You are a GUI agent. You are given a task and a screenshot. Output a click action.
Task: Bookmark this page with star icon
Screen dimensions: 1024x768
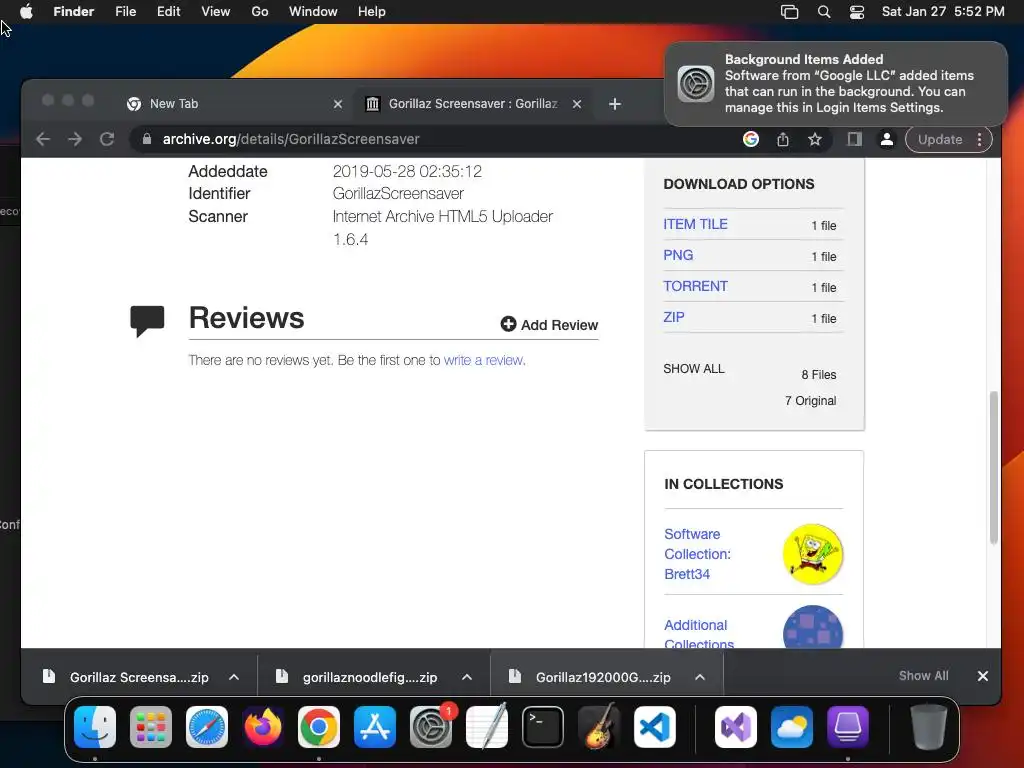pyautogui.click(x=815, y=139)
